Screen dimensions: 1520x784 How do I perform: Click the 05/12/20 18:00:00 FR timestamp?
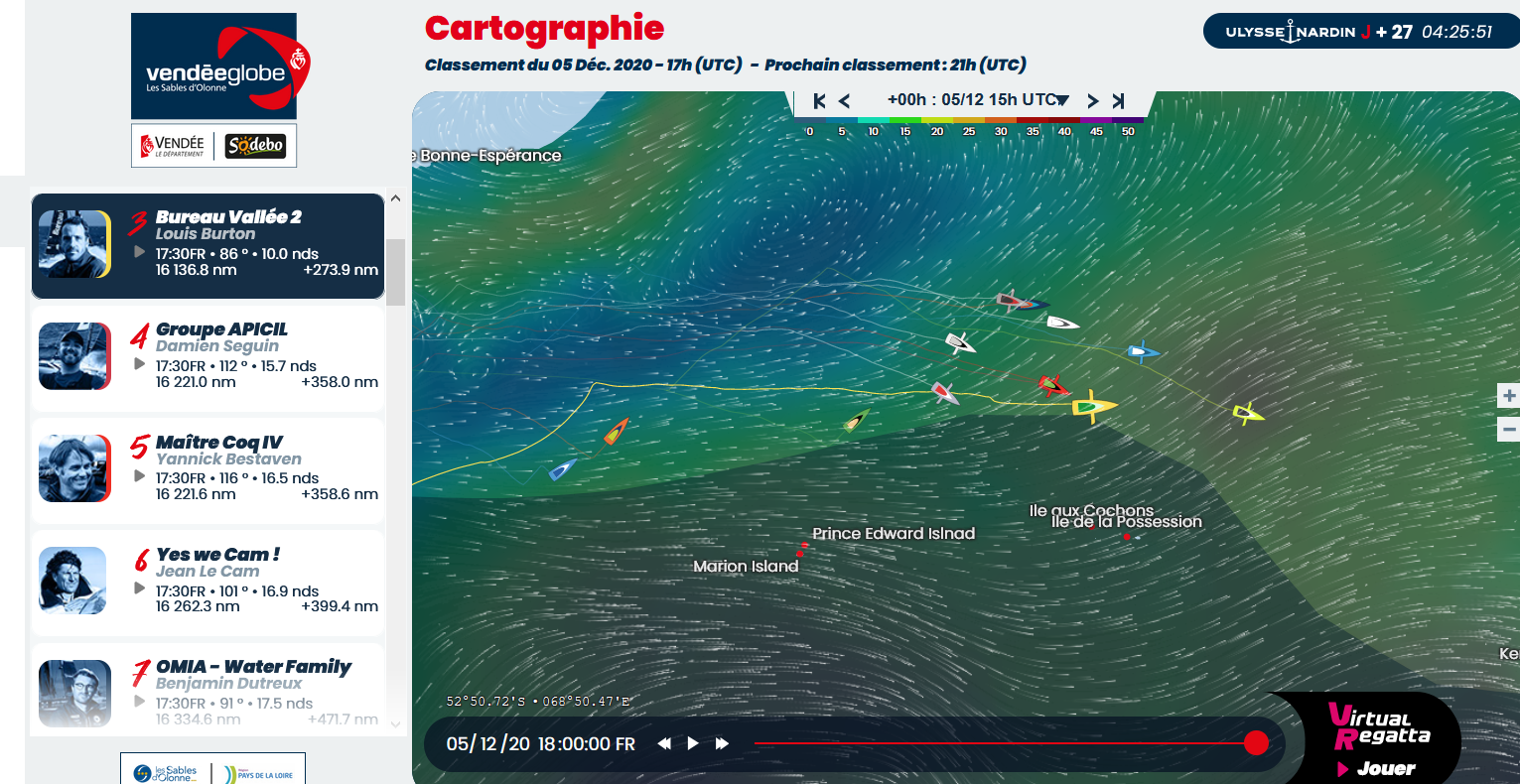pyautogui.click(x=540, y=744)
